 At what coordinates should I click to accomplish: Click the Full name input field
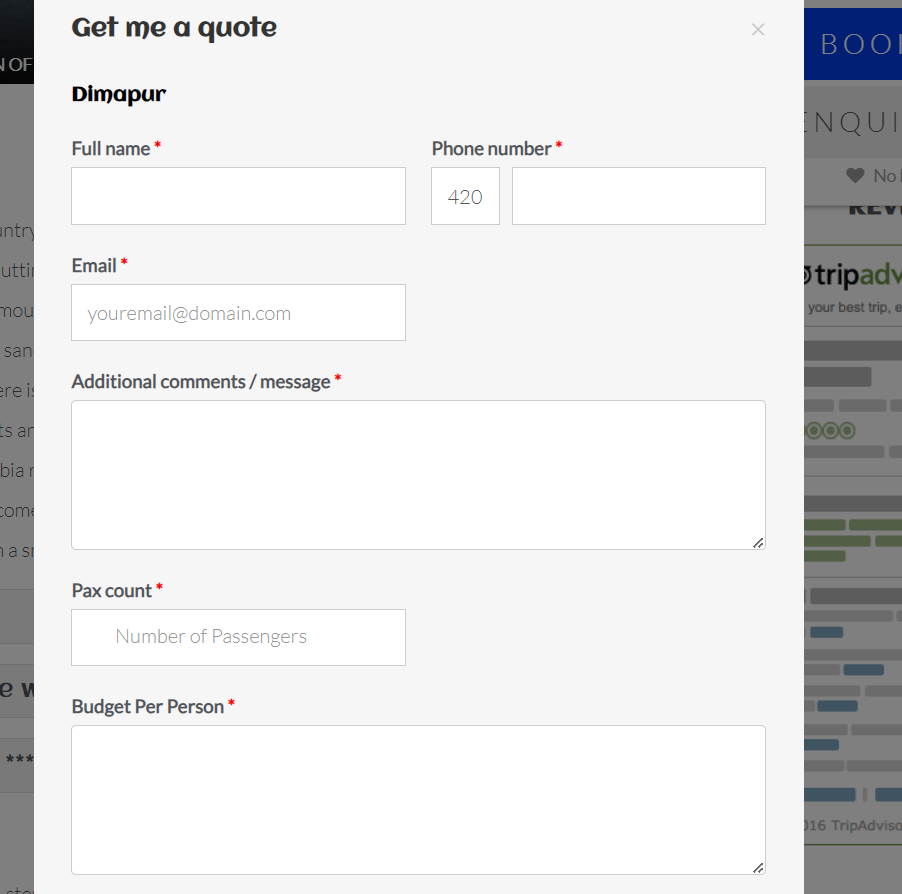[x=238, y=196]
